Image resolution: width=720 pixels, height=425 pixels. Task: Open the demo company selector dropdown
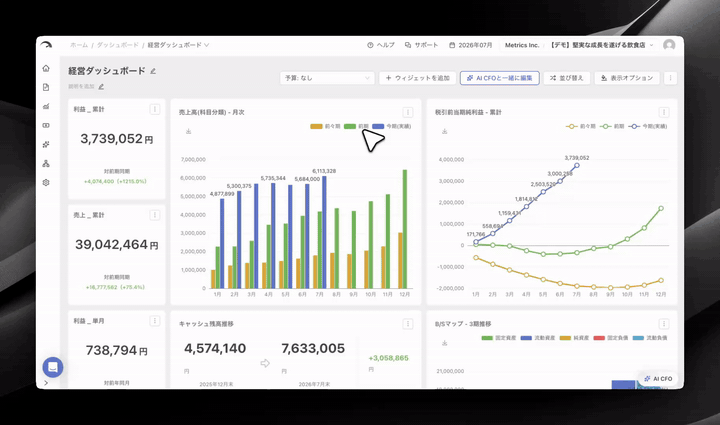coord(602,45)
